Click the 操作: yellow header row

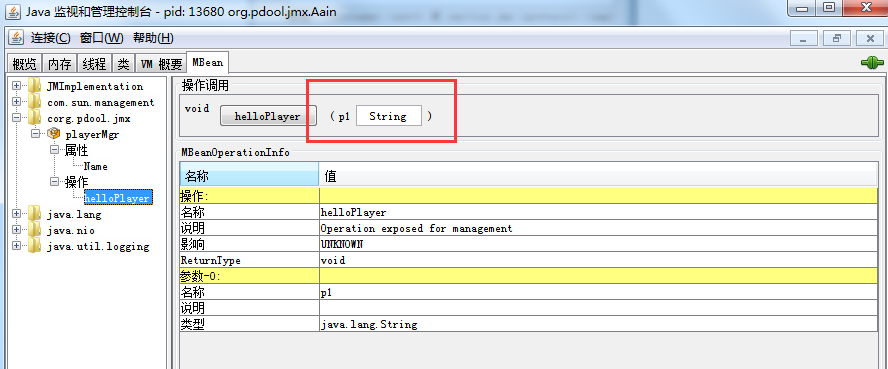(x=529, y=196)
